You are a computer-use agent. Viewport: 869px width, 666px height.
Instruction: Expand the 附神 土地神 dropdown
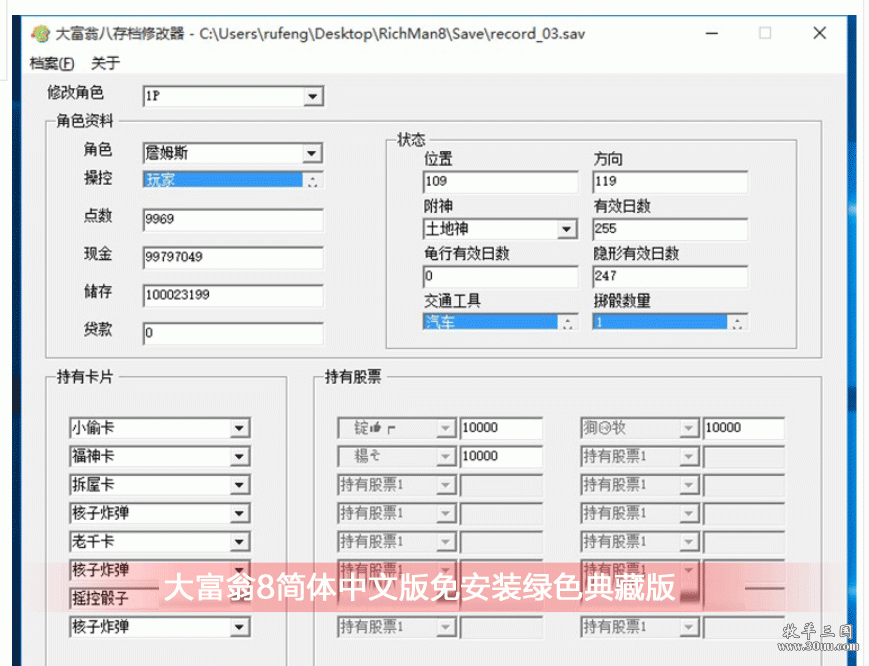[566, 229]
